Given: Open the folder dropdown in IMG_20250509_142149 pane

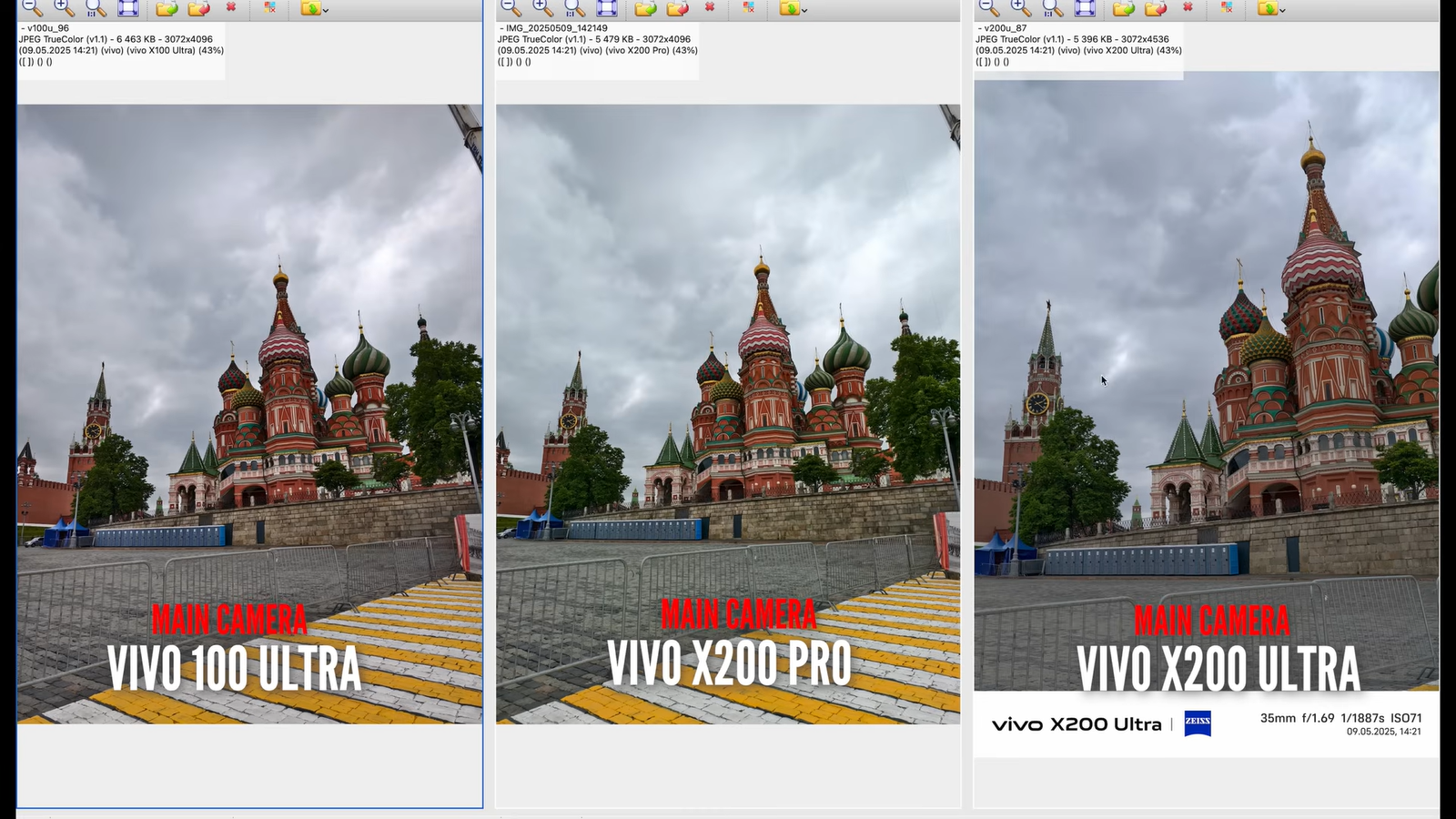Looking at the screenshot, I should click(793, 8).
